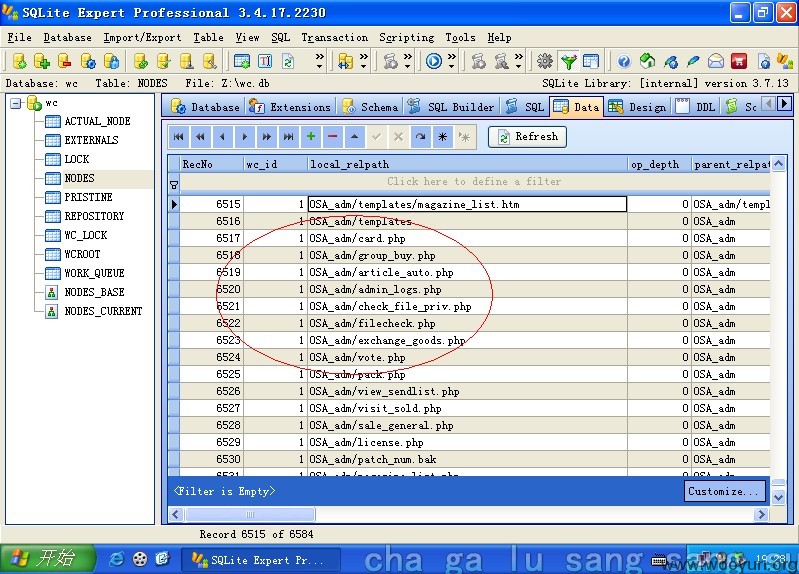
Task: Open the Scripting menu
Action: click(x=407, y=38)
